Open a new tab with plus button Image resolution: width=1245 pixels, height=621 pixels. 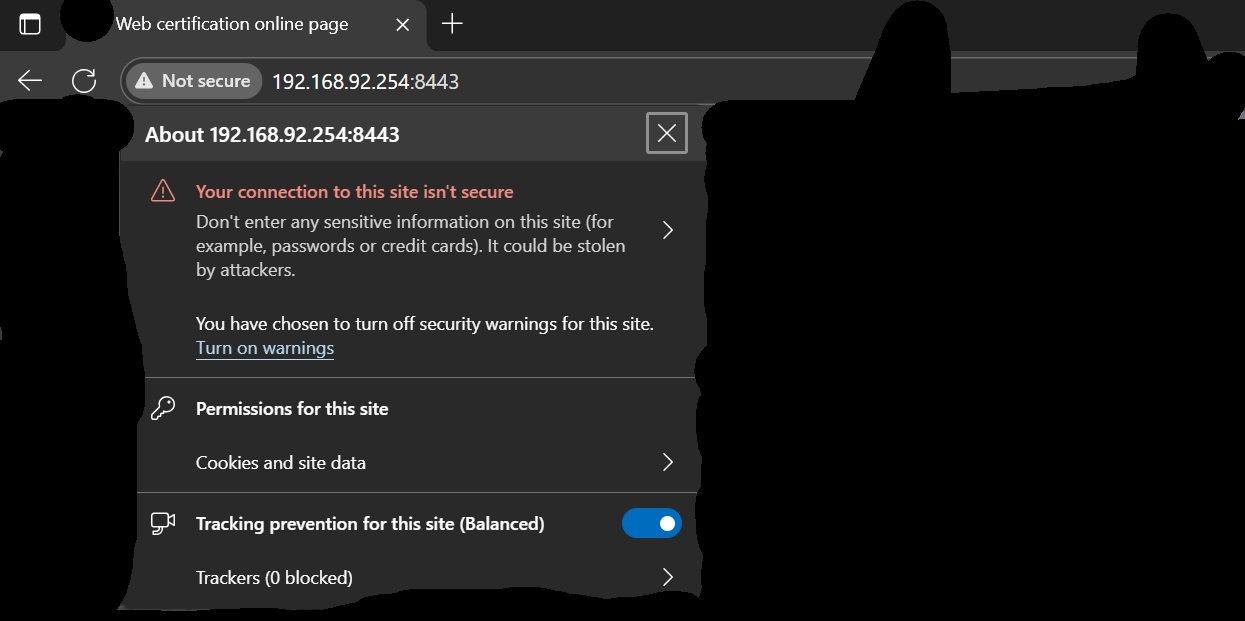tap(452, 24)
